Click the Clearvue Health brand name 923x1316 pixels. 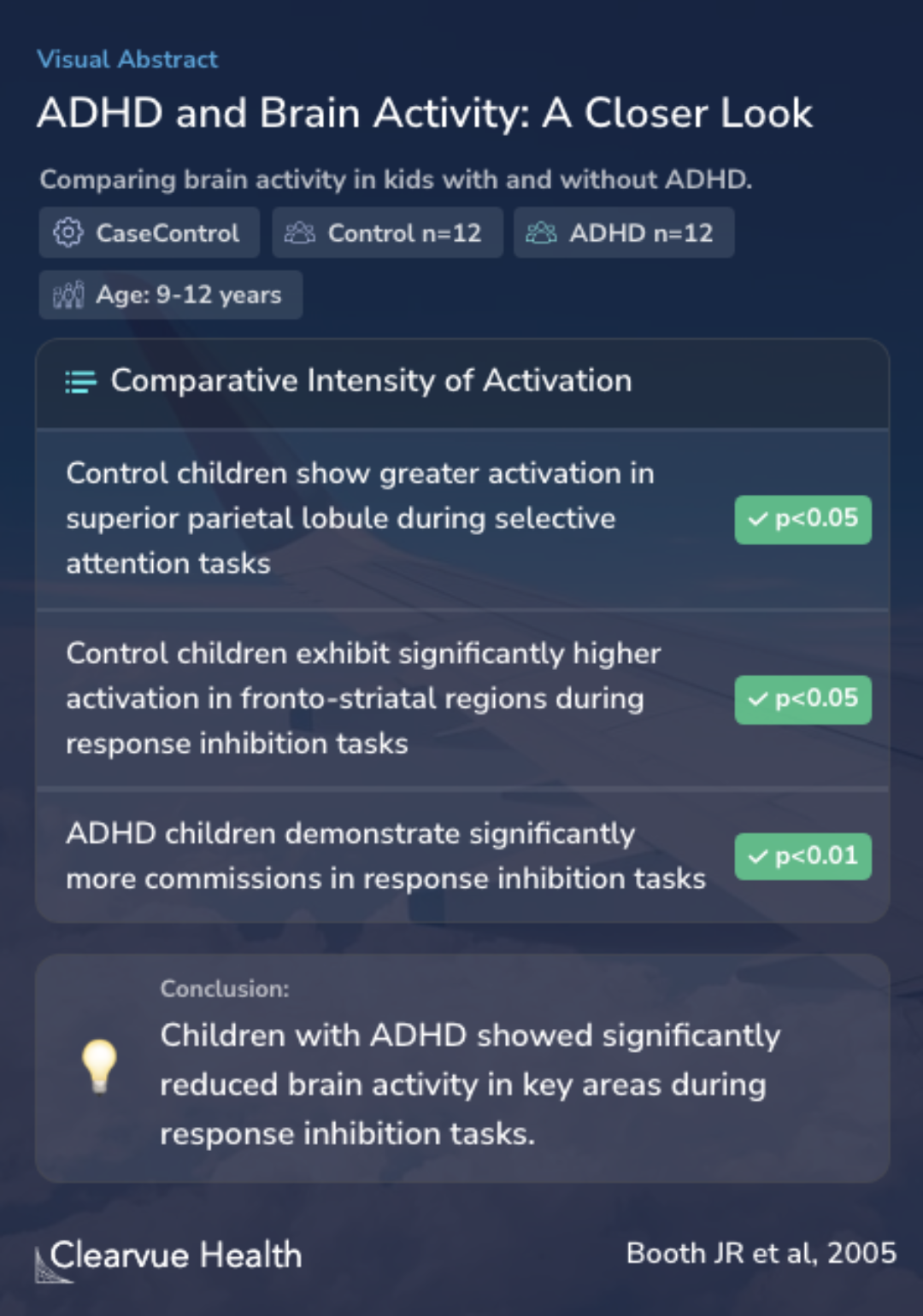click(176, 1255)
